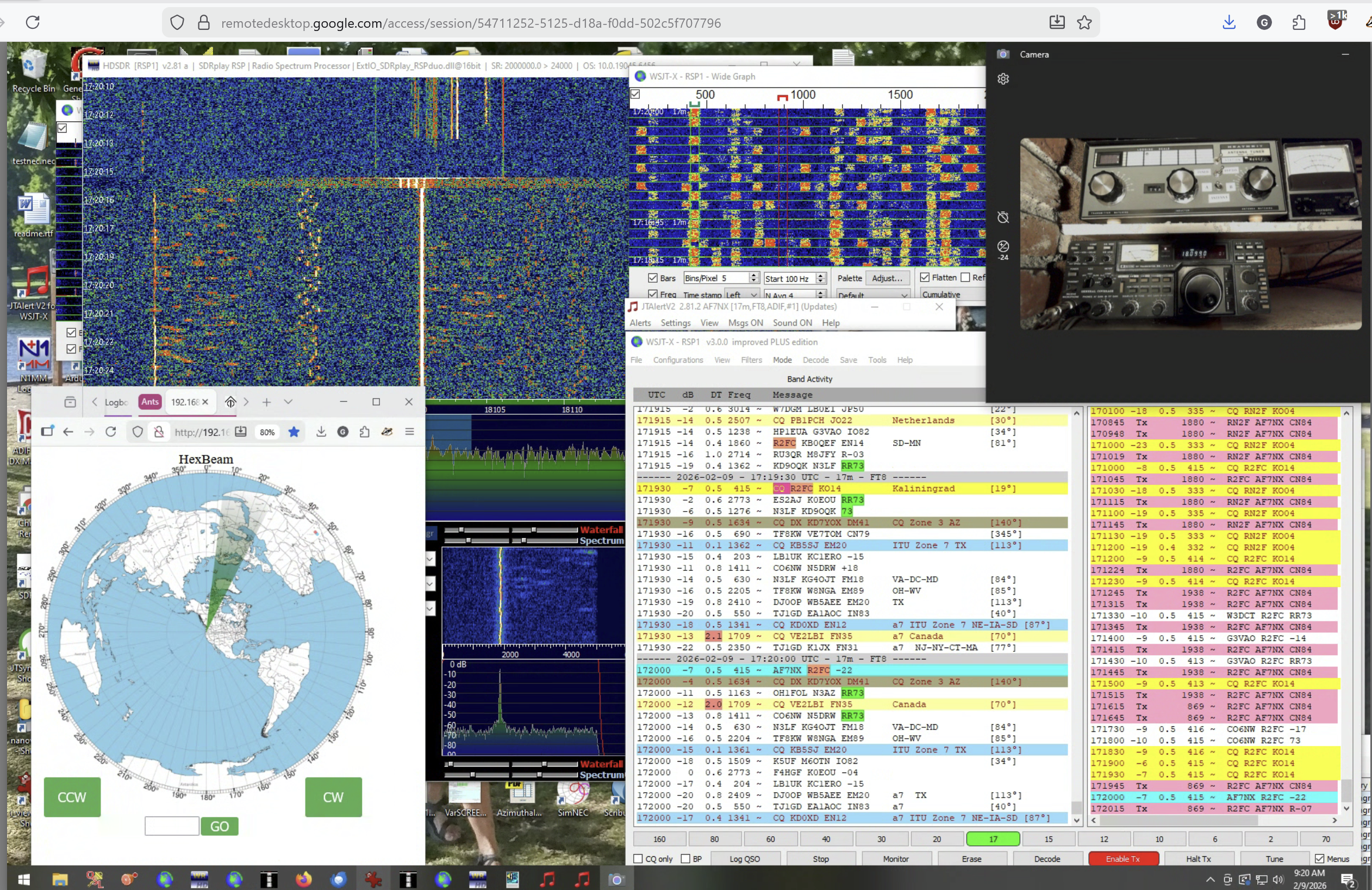
Task: Toggle the Flatten checkbox in Wide Graph
Action: 925,277
